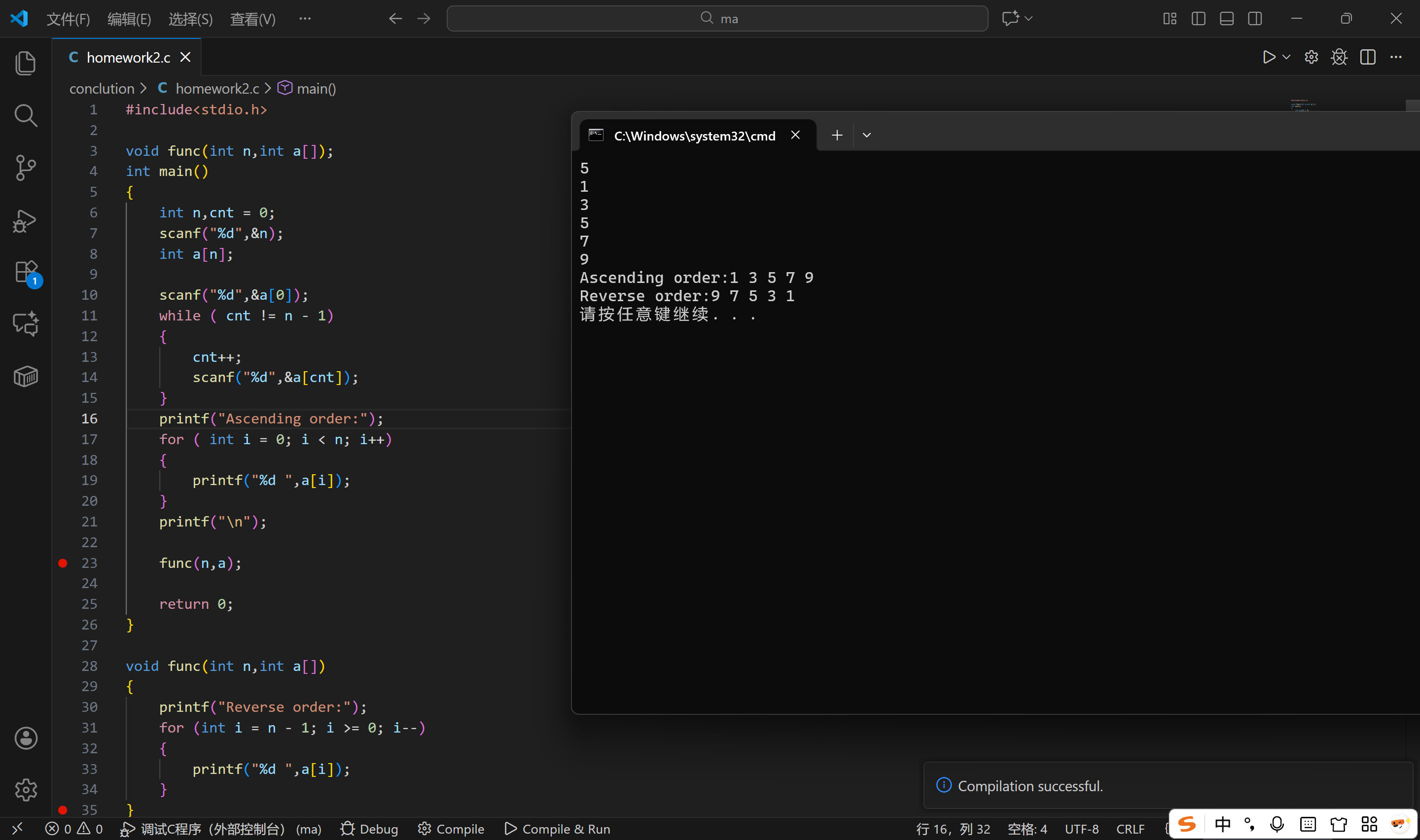Image resolution: width=1420 pixels, height=840 pixels.
Task: Click the command center search box
Action: 717,19
